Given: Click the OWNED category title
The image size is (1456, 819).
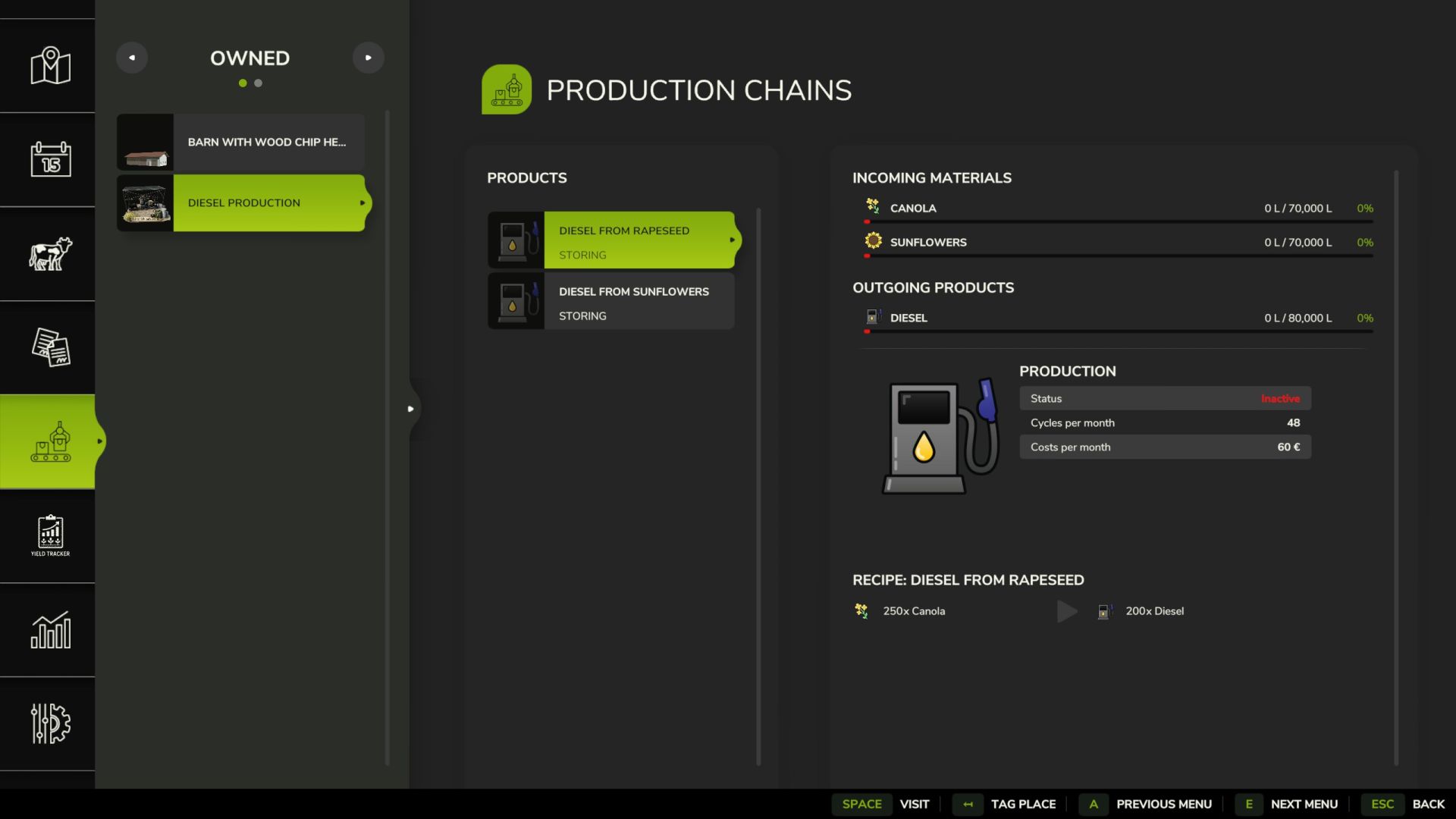Looking at the screenshot, I should [249, 58].
